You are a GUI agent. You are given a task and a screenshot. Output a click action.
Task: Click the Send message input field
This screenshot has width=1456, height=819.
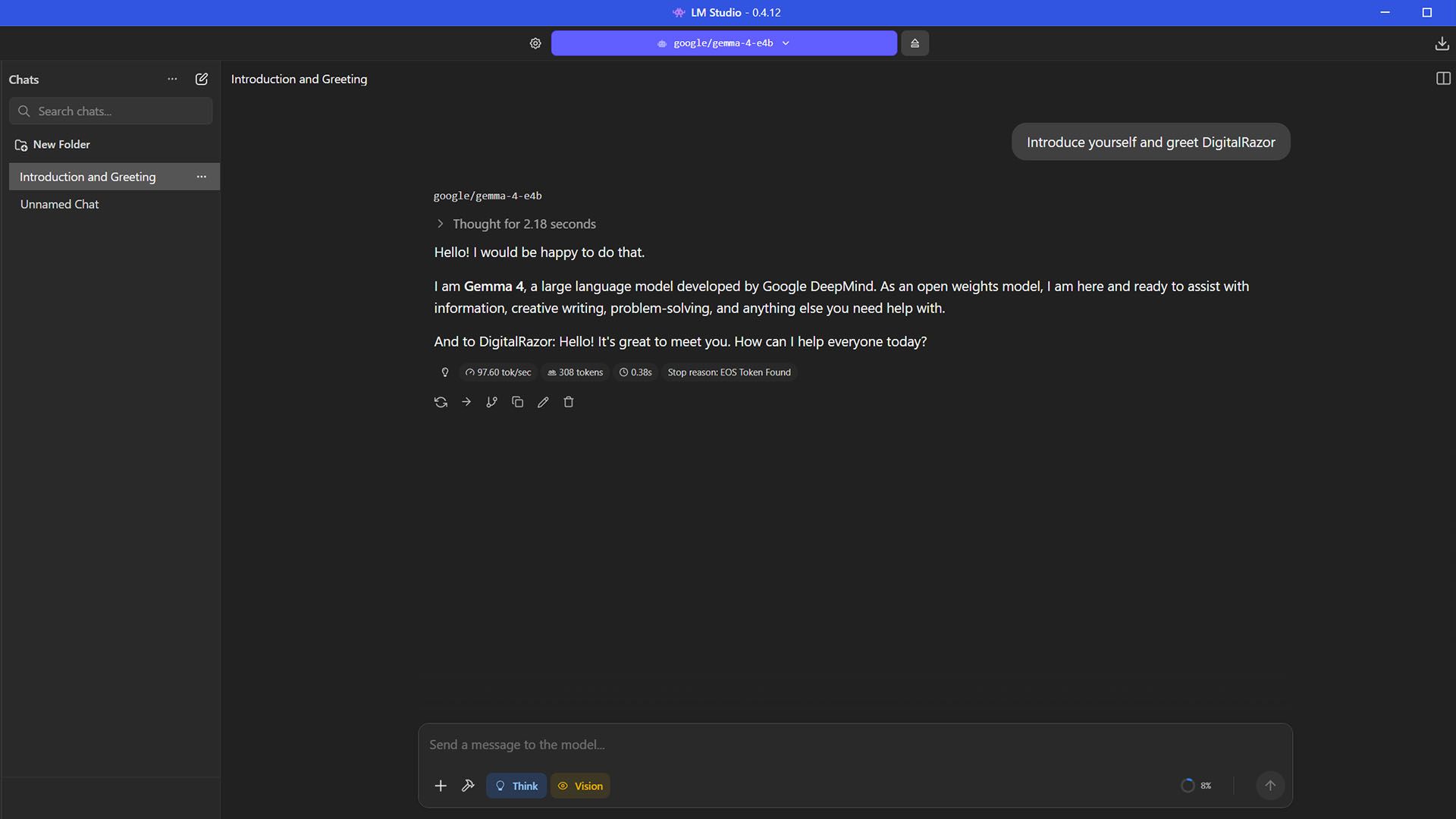pyautogui.click(x=758, y=745)
